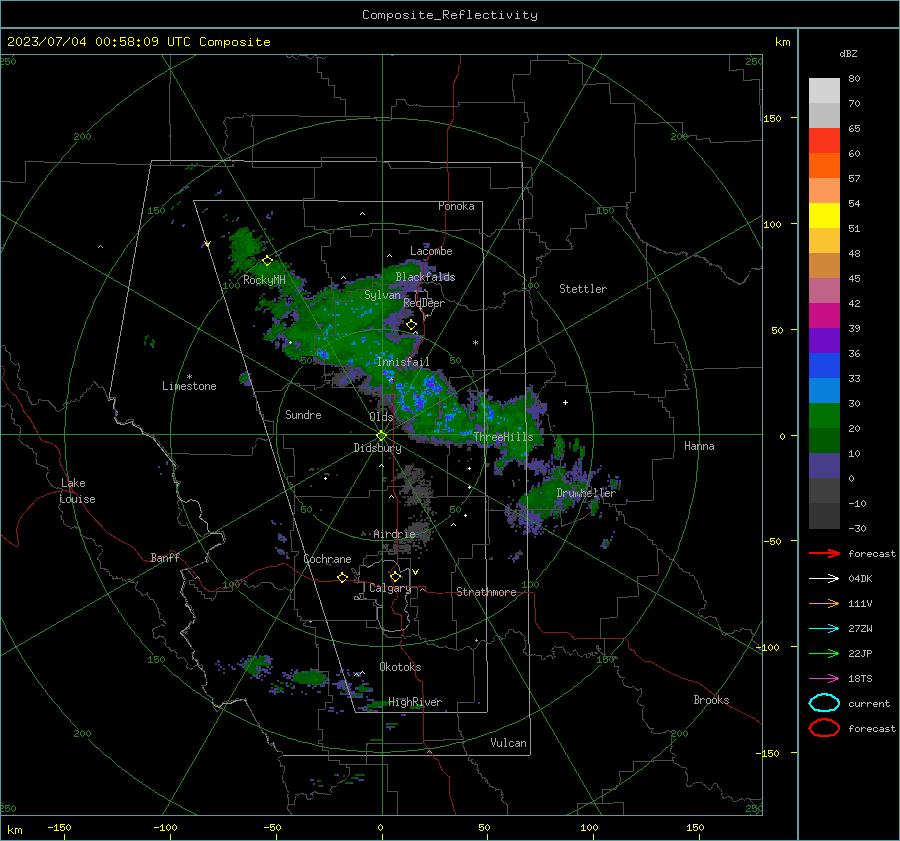This screenshot has height=841, width=900.
Task: Click the Calgary city label
Action: tap(390, 588)
